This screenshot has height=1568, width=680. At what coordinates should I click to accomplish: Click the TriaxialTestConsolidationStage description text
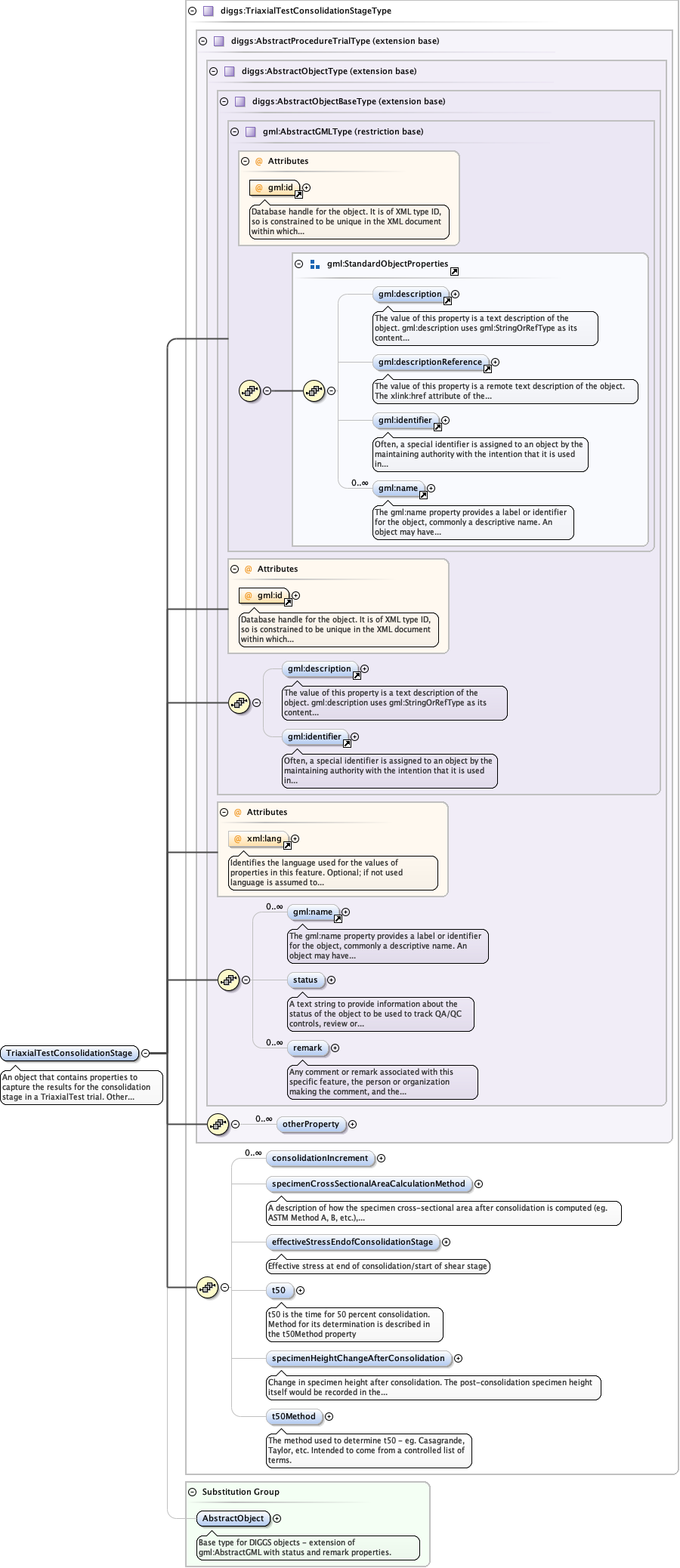pos(81,1087)
